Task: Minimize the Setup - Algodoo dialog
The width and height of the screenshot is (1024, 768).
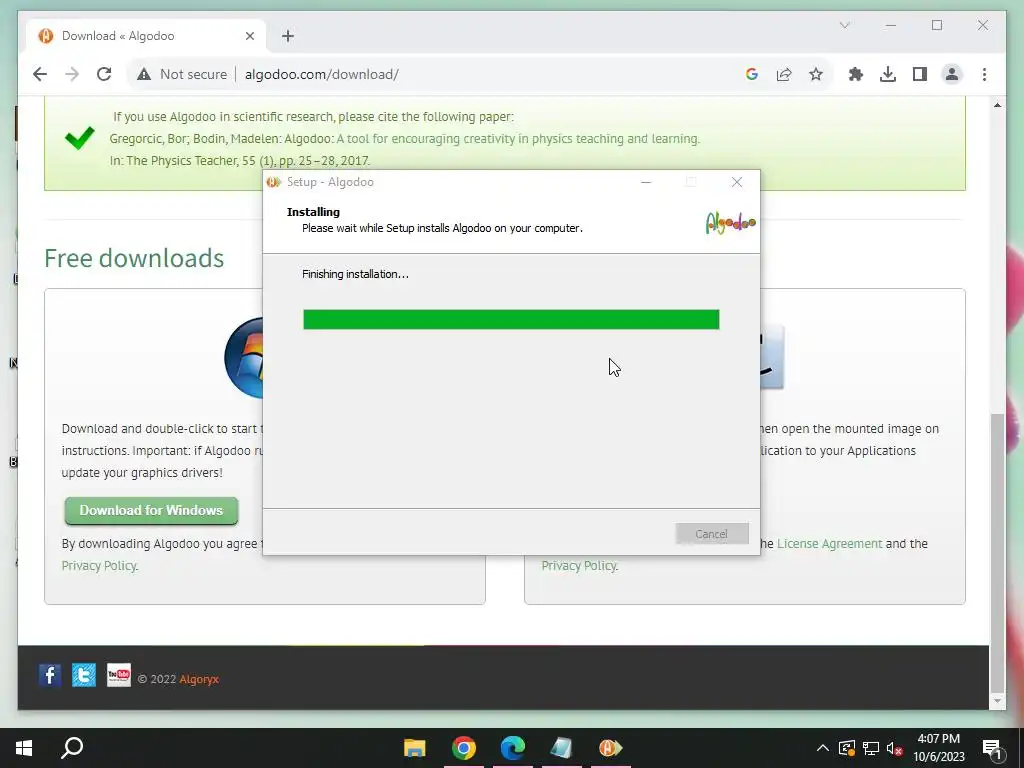Action: point(646,182)
